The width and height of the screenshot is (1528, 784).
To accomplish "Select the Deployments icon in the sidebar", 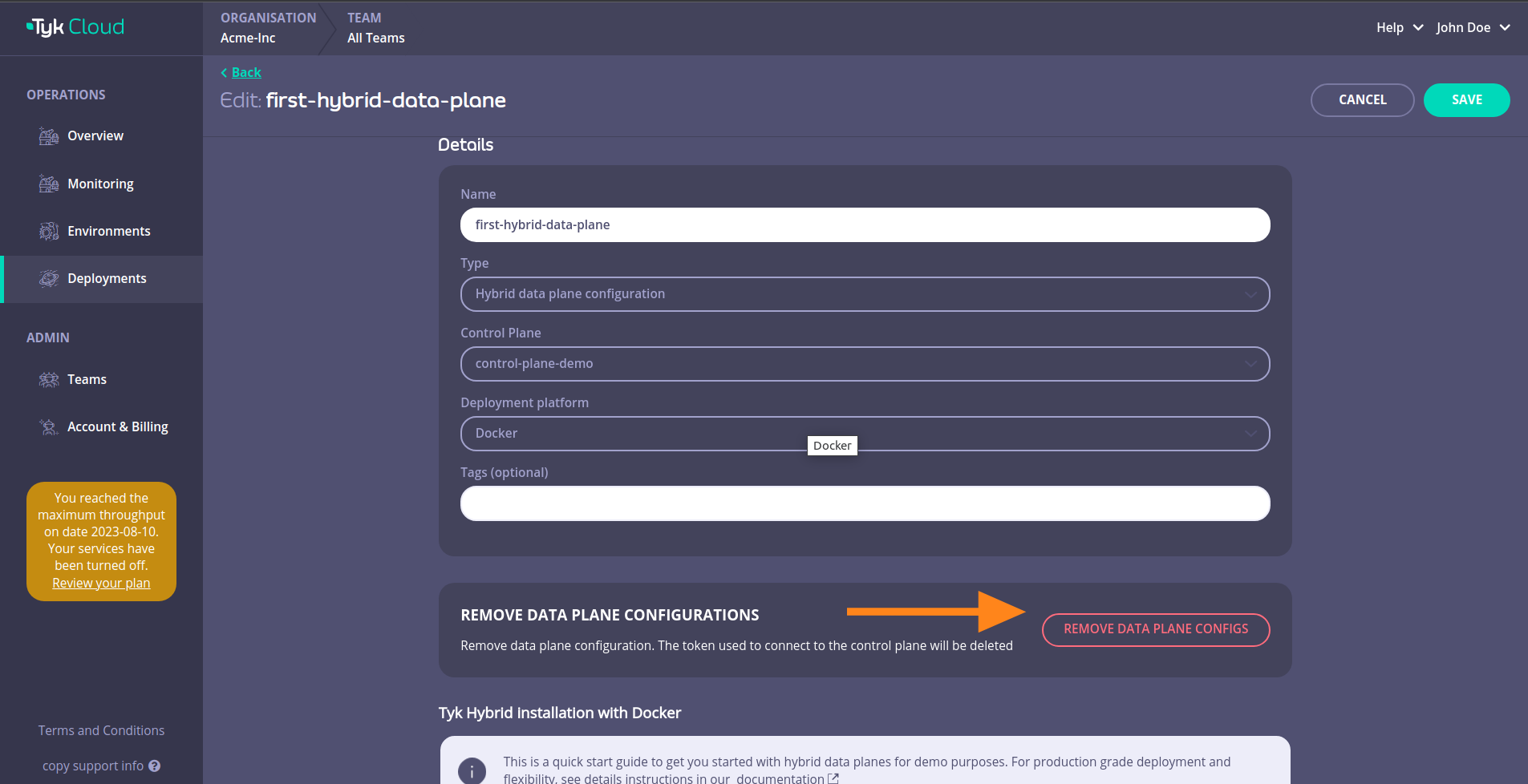I will [x=48, y=278].
